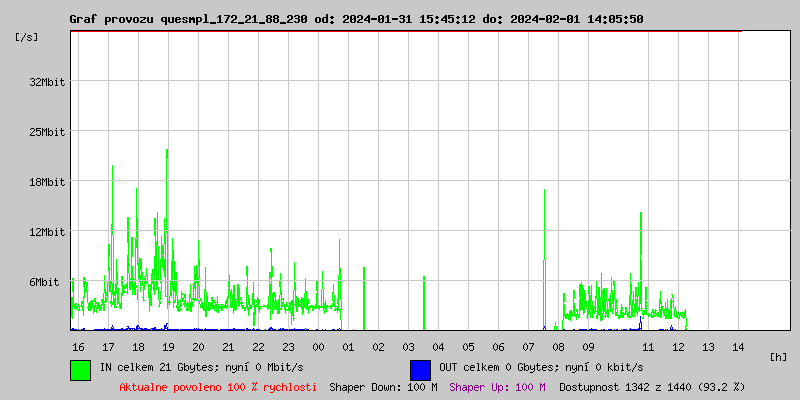800x400 pixels.
Task: Click the green IN legend color square
Action: (x=80, y=369)
